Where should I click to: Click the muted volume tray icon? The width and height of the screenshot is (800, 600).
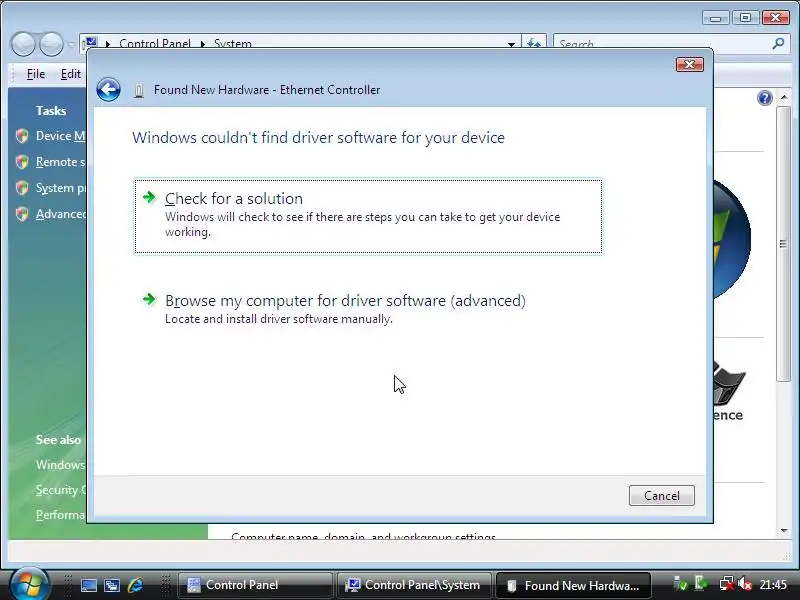click(745, 584)
